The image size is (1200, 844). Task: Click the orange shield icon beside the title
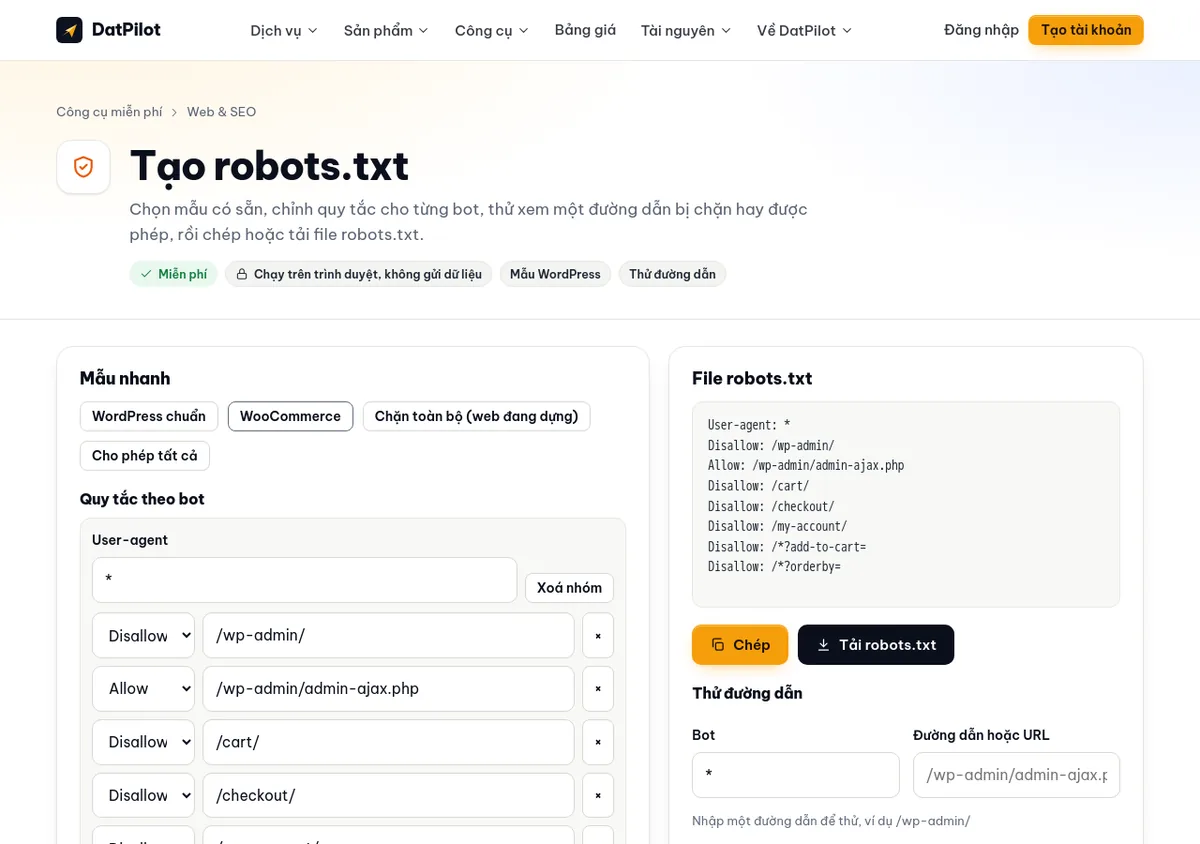[83, 166]
